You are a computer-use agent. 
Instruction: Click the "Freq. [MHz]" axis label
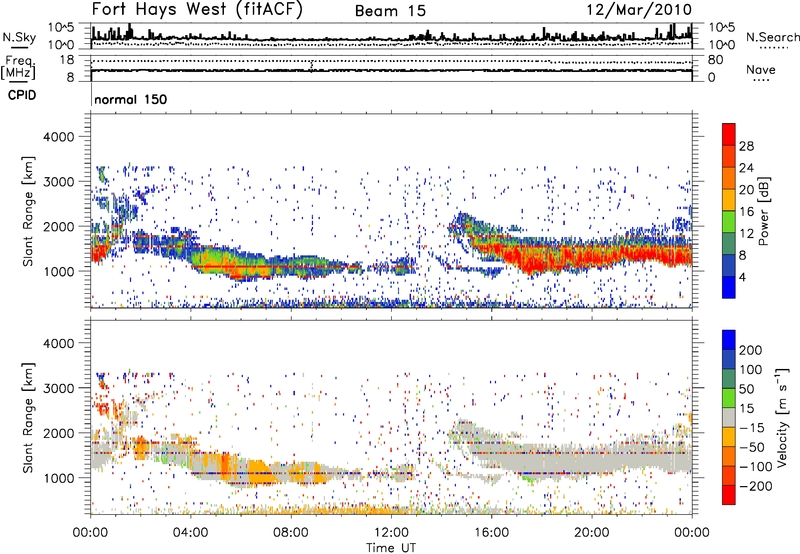point(18,68)
